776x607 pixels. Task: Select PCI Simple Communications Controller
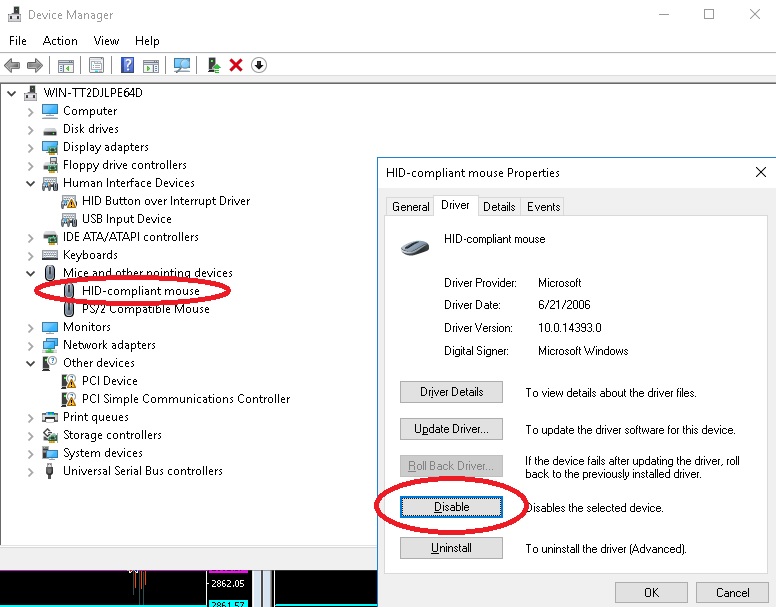tap(186, 399)
